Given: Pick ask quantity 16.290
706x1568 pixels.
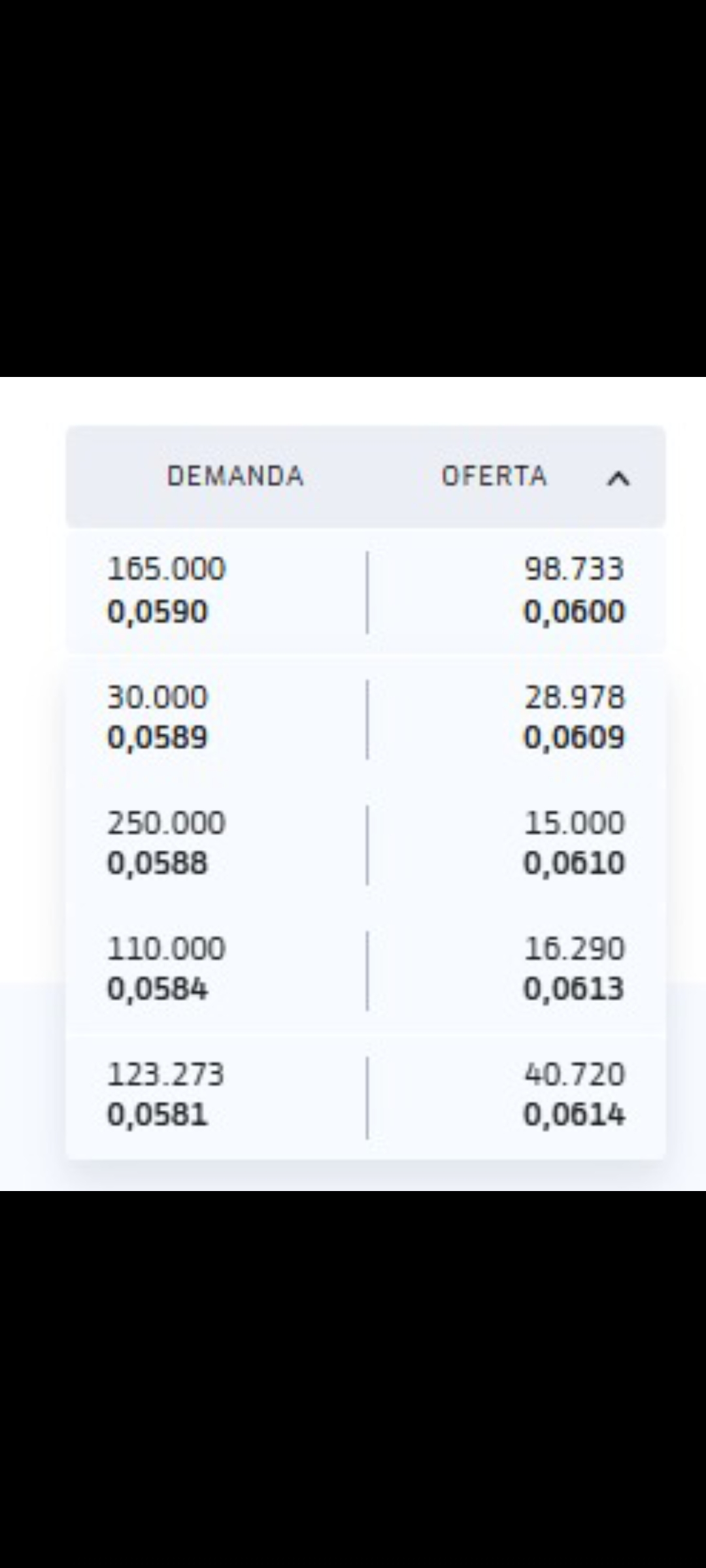Looking at the screenshot, I should (575, 948).
